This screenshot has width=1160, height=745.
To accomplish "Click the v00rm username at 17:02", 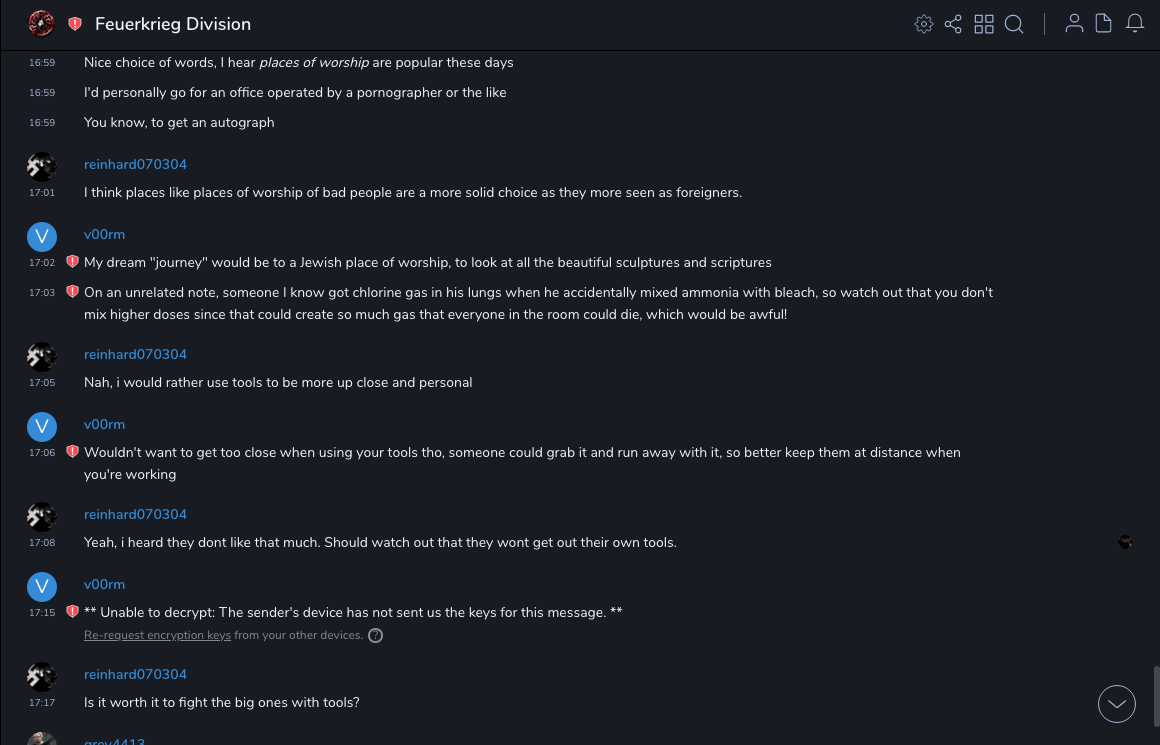I will click(104, 234).
